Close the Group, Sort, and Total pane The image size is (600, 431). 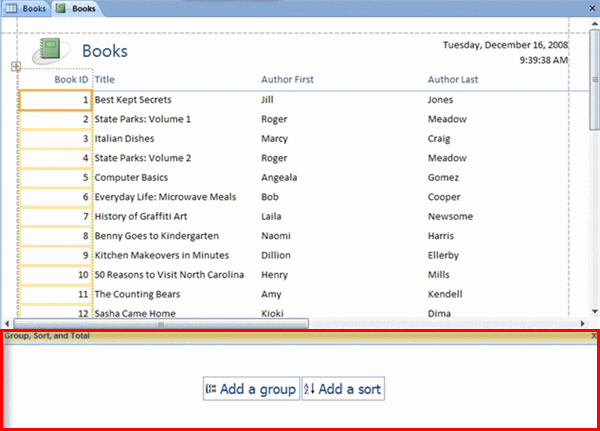pyautogui.click(x=594, y=336)
